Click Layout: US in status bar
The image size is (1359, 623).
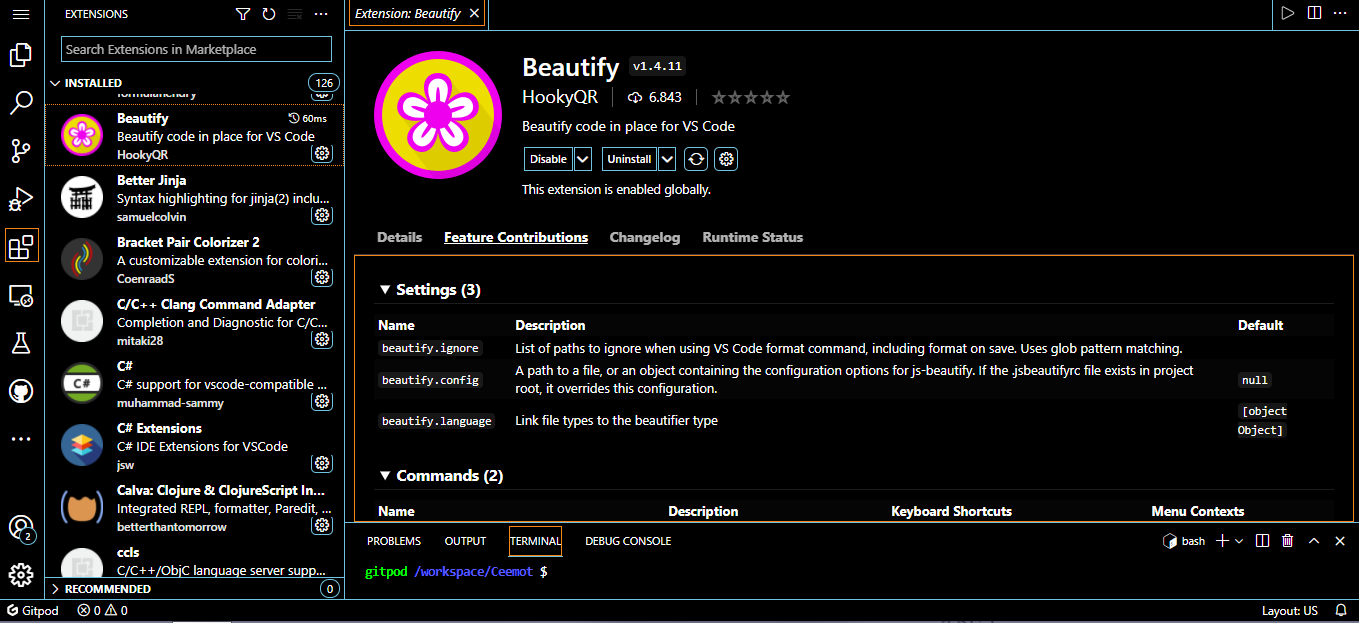tap(1290, 611)
